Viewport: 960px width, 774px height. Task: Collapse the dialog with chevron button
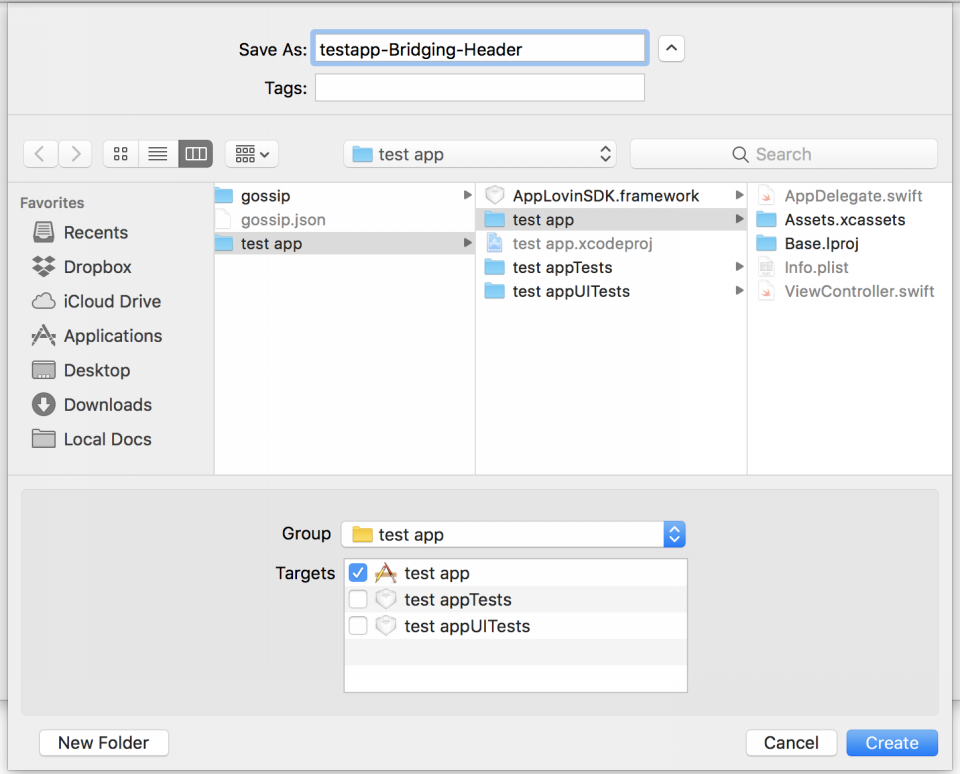tap(672, 49)
